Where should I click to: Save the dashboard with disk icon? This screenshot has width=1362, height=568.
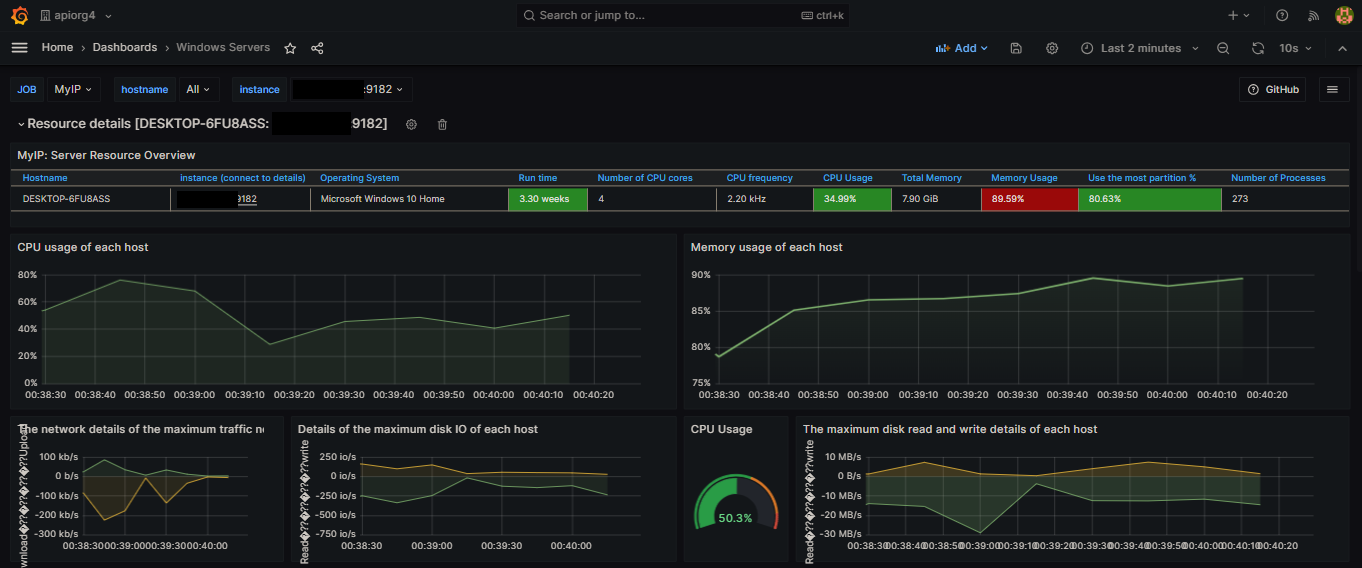[1016, 48]
